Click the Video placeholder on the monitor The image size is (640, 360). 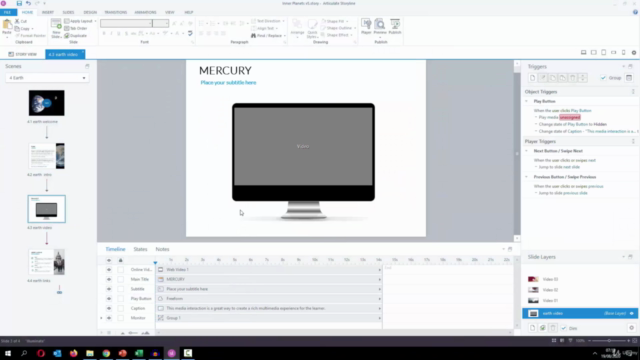303,146
